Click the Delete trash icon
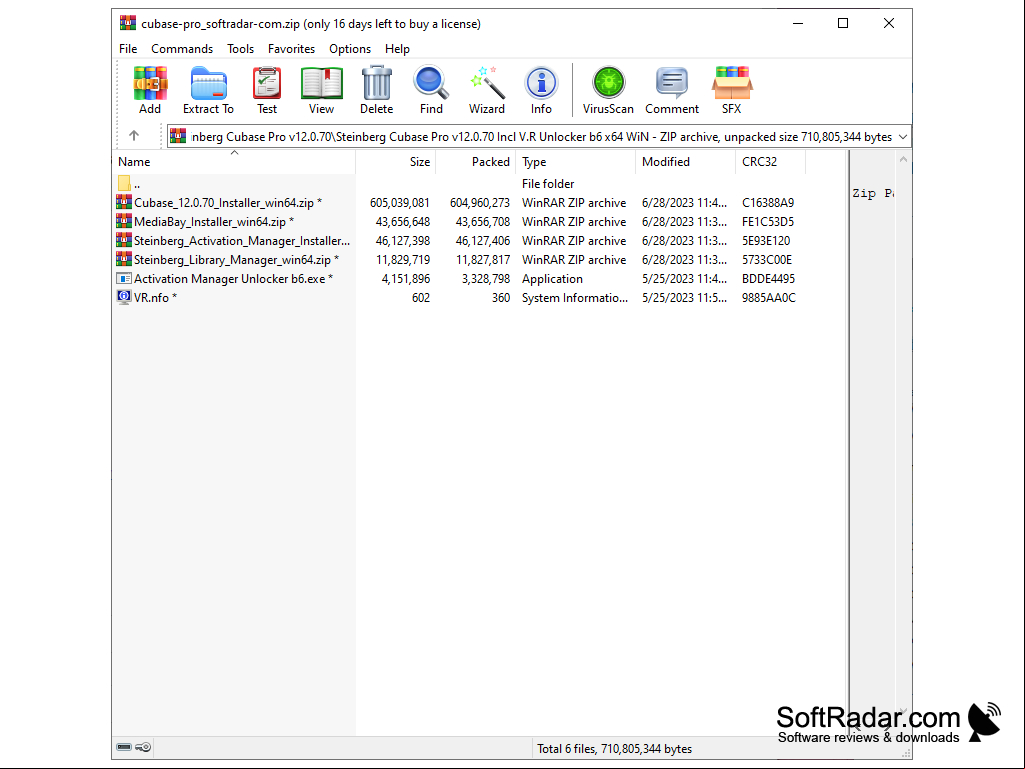 377,83
